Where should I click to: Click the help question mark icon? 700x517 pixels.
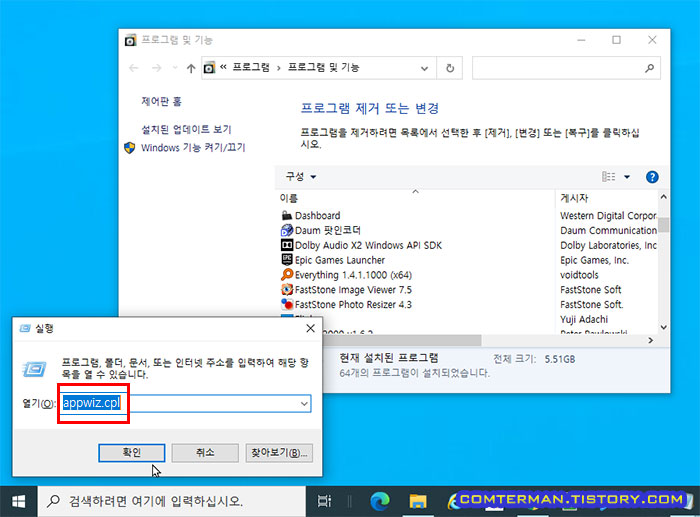pos(652,177)
